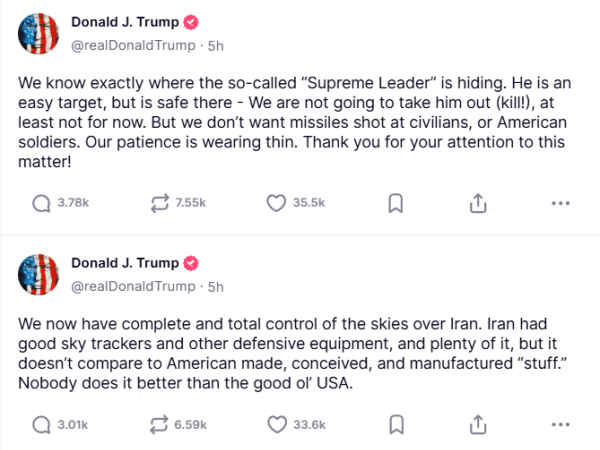Open the first post's profile avatar
The width and height of the screenshot is (600, 450).
click(39, 34)
